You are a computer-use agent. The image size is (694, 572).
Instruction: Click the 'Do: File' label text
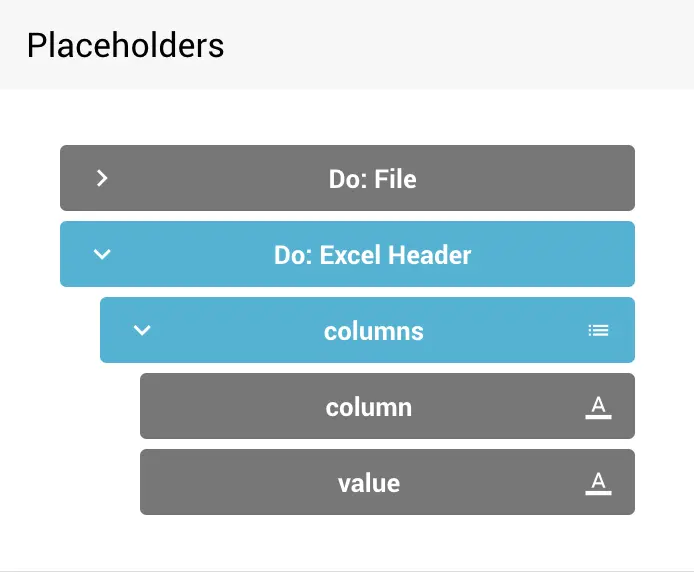click(x=372, y=179)
